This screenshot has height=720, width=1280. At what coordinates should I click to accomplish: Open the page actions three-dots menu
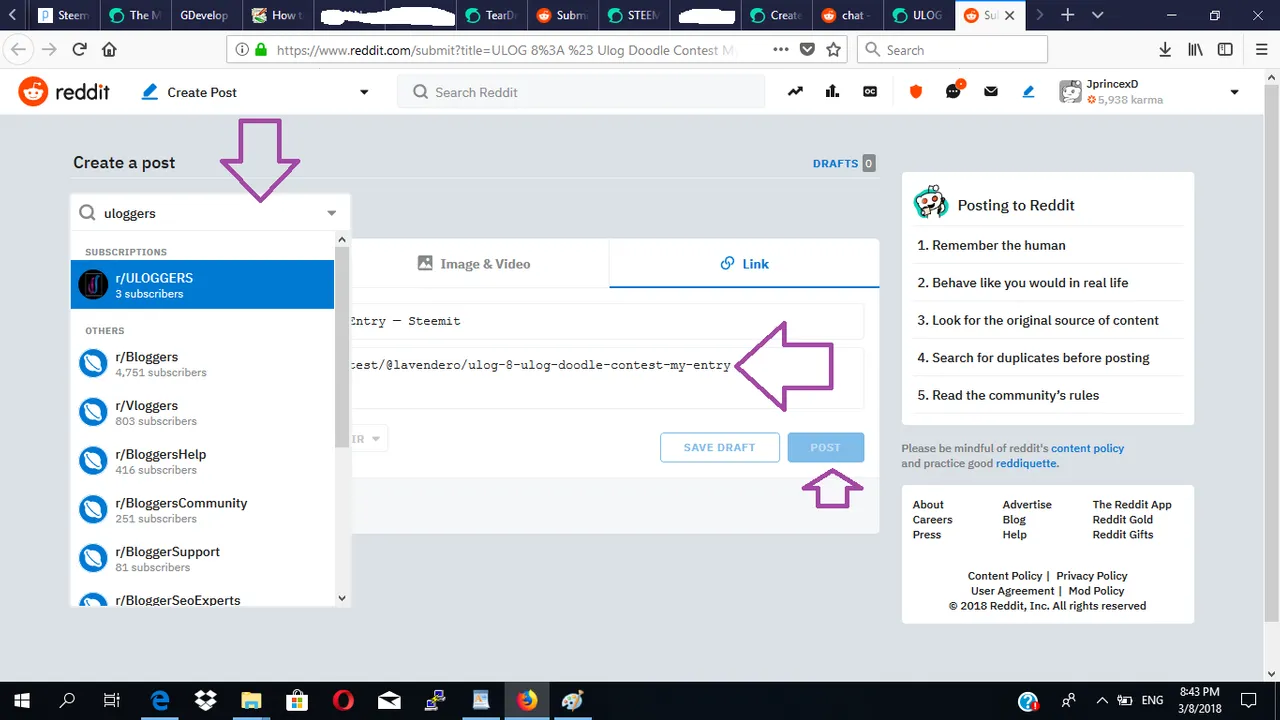(781, 49)
